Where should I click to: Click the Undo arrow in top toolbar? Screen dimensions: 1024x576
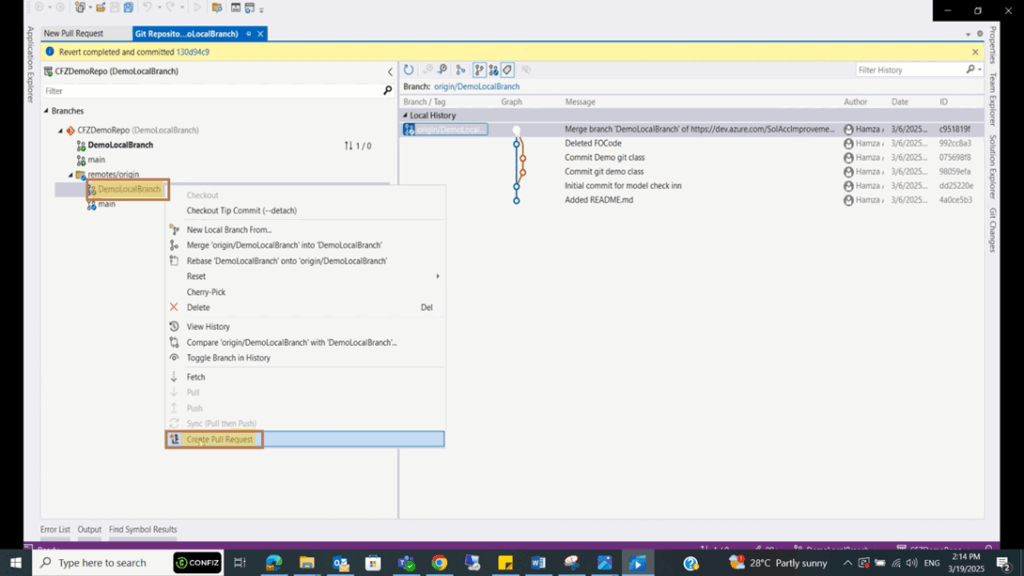[x=147, y=8]
